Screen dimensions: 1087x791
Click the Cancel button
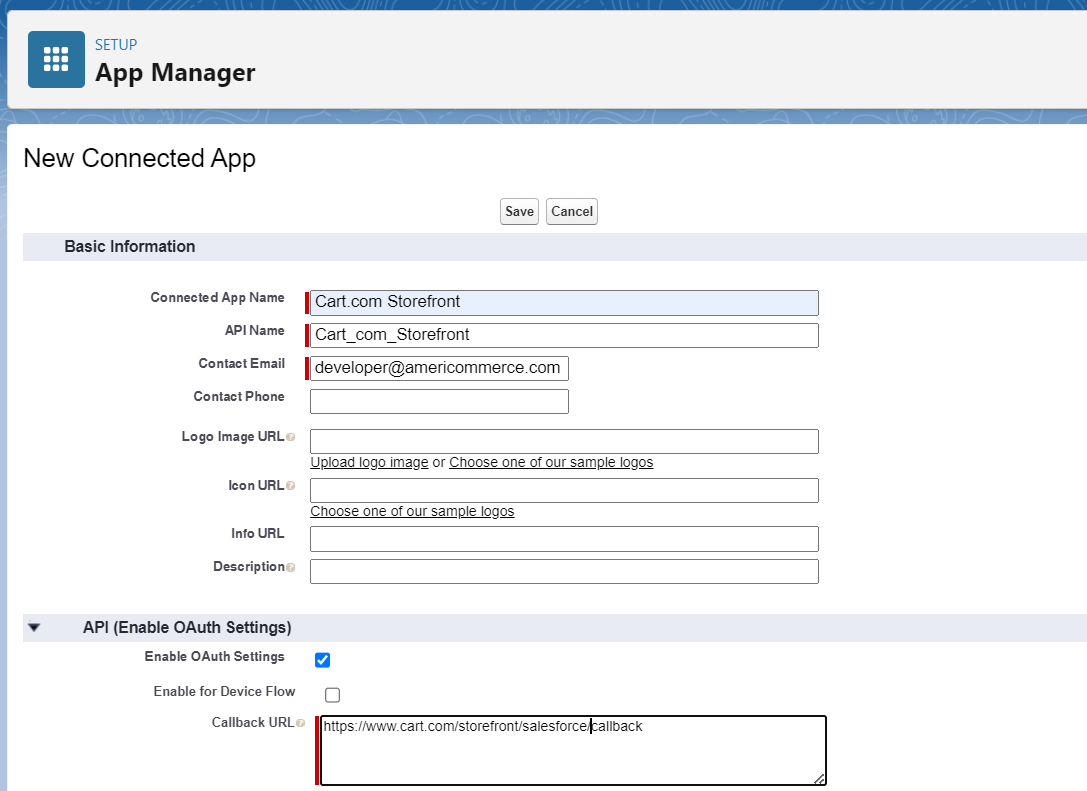tap(572, 211)
